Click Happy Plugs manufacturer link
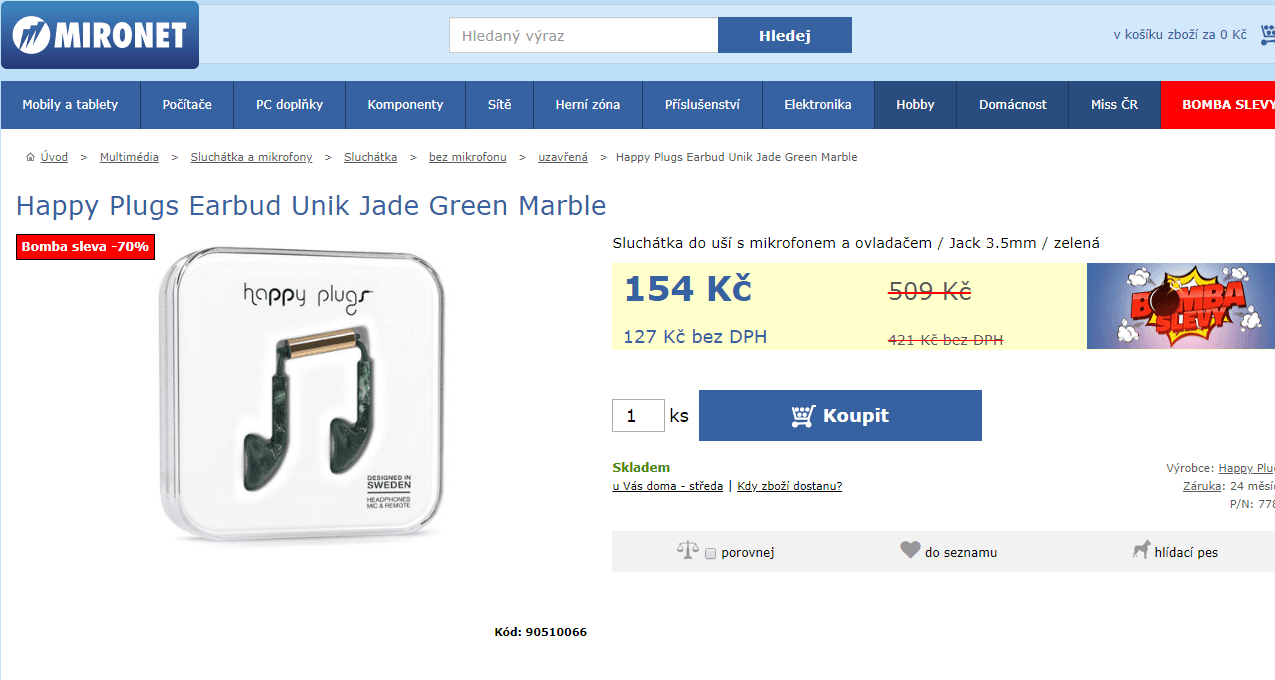This screenshot has height=680, width=1275. (x=1246, y=468)
